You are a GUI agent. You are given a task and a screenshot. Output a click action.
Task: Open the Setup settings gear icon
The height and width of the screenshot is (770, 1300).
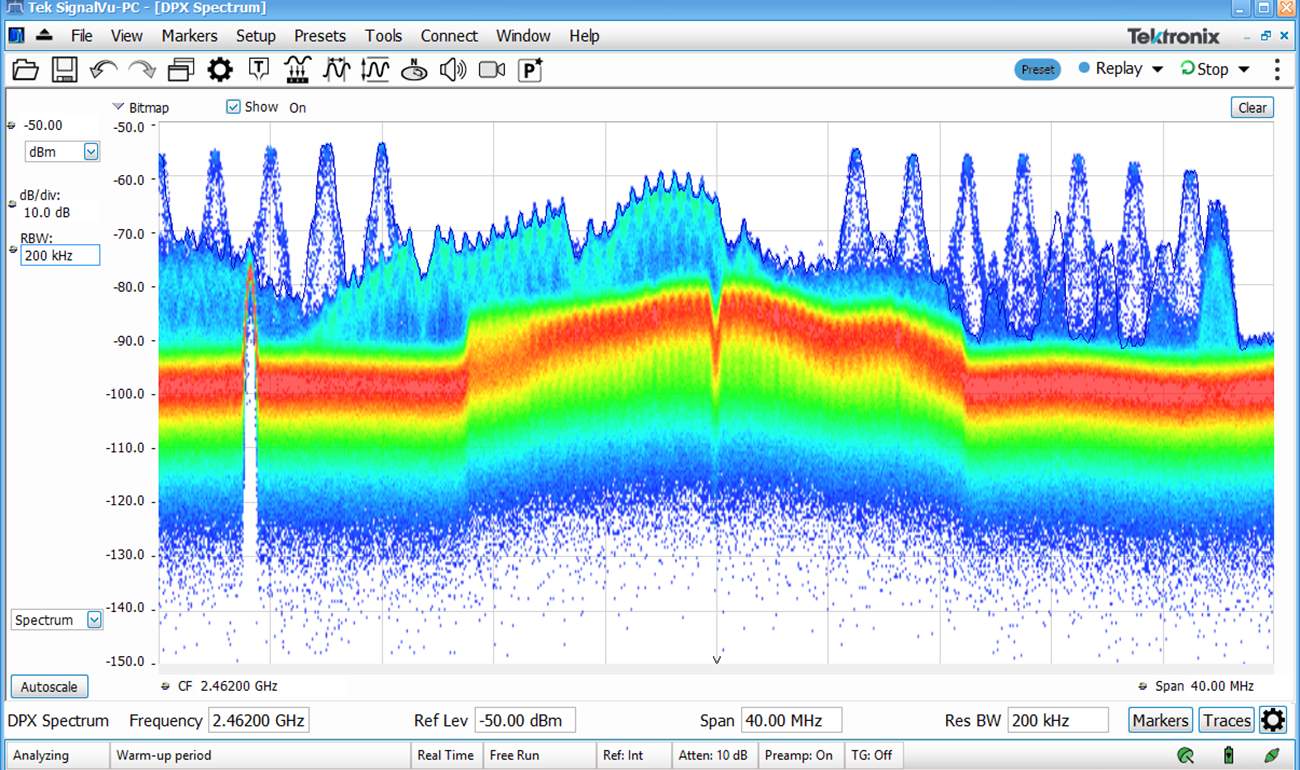(x=219, y=69)
